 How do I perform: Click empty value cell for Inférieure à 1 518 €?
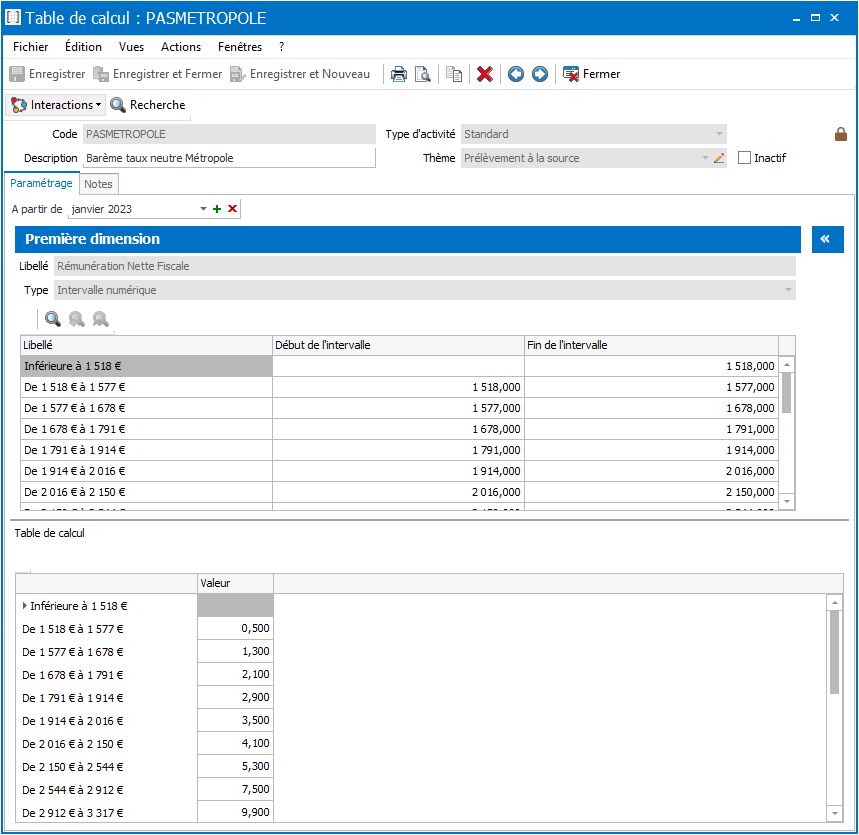coord(235,605)
